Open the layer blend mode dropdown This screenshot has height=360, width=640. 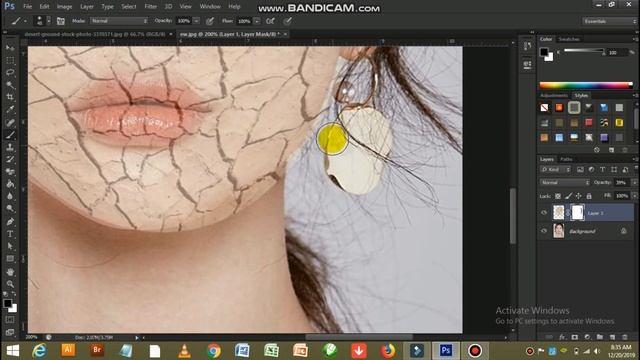[565, 182]
